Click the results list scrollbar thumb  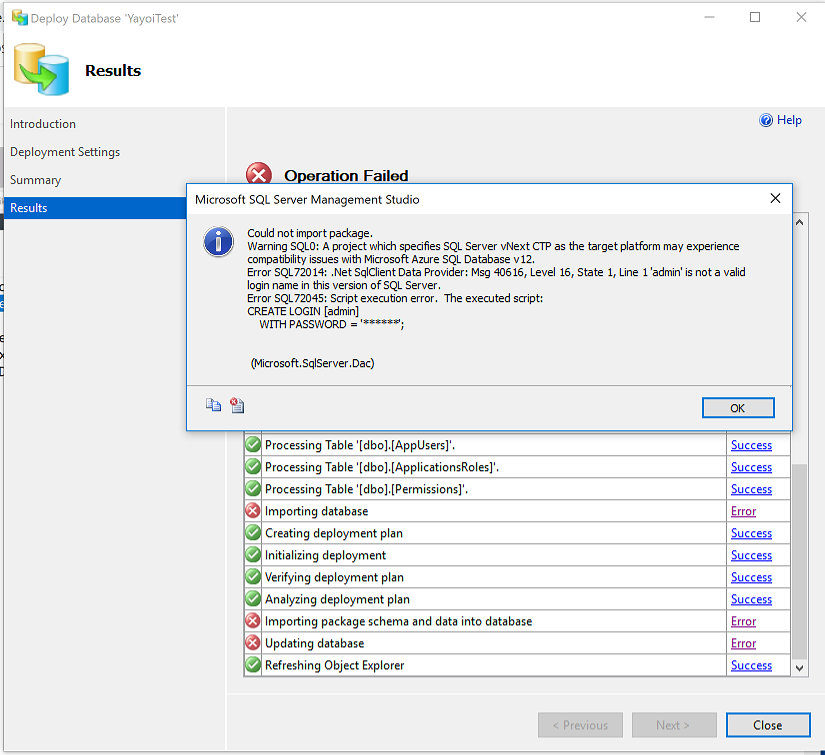[799, 561]
